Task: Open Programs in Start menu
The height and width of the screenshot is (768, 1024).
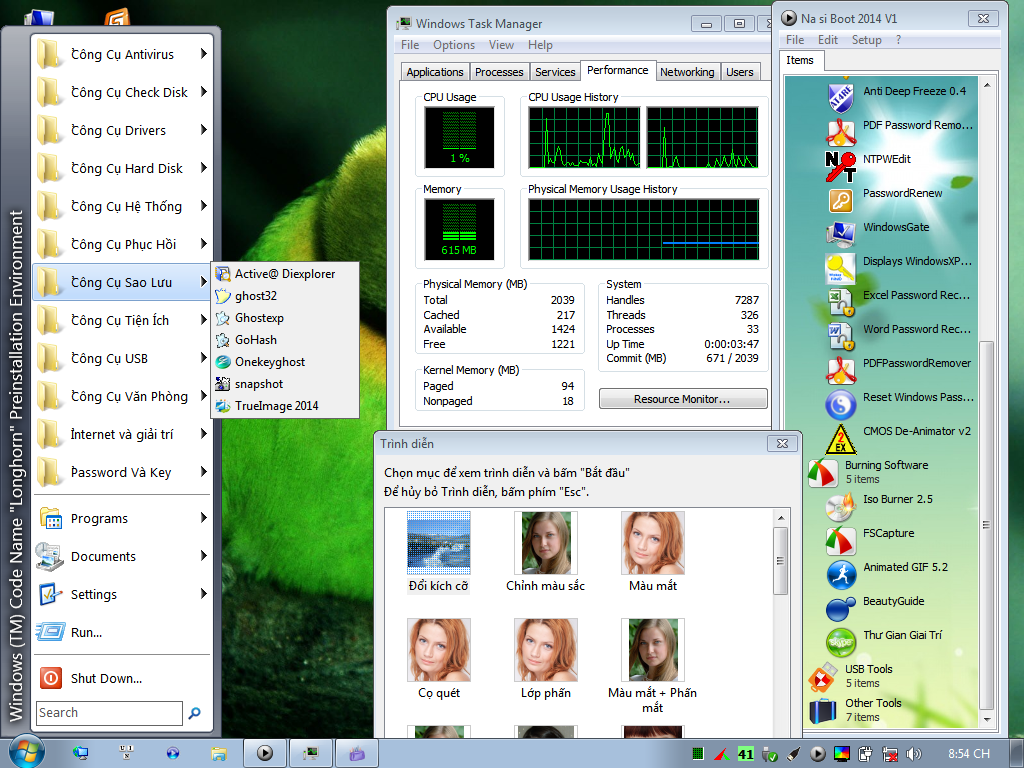Action: click(122, 519)
